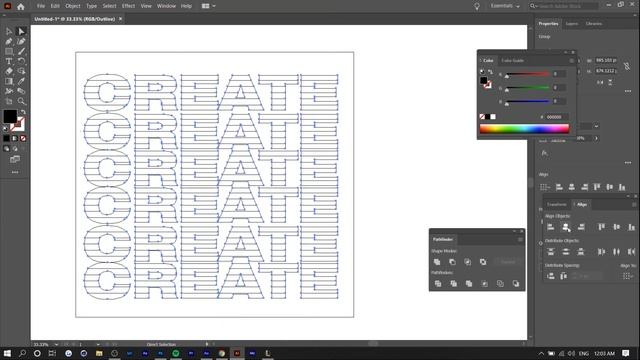Select the Eyedropper tool
This screenshot has height=360, width=640.
point(21,81)
